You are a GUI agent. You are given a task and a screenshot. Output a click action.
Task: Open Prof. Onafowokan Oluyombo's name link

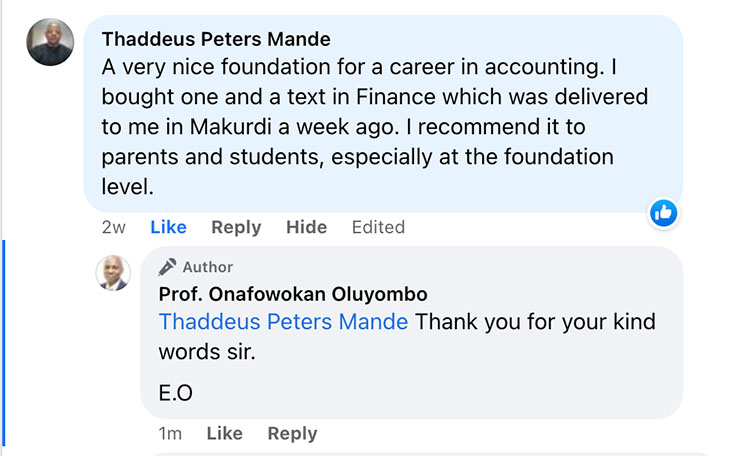click(x=293, y=294)
